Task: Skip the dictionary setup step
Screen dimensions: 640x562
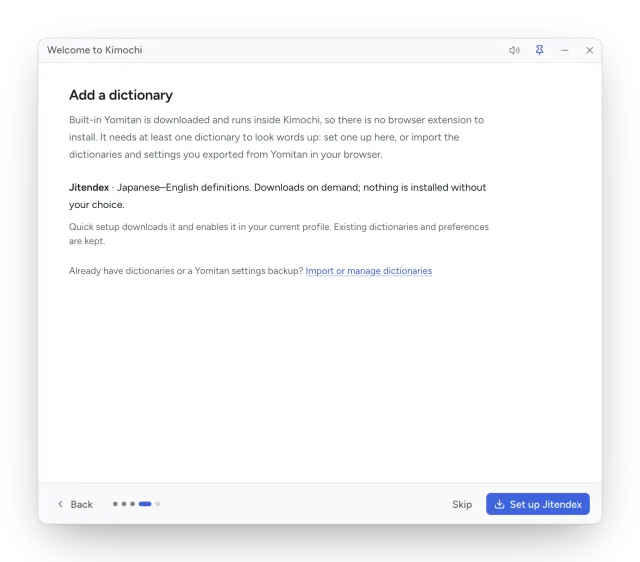Action: click(462, 504)
